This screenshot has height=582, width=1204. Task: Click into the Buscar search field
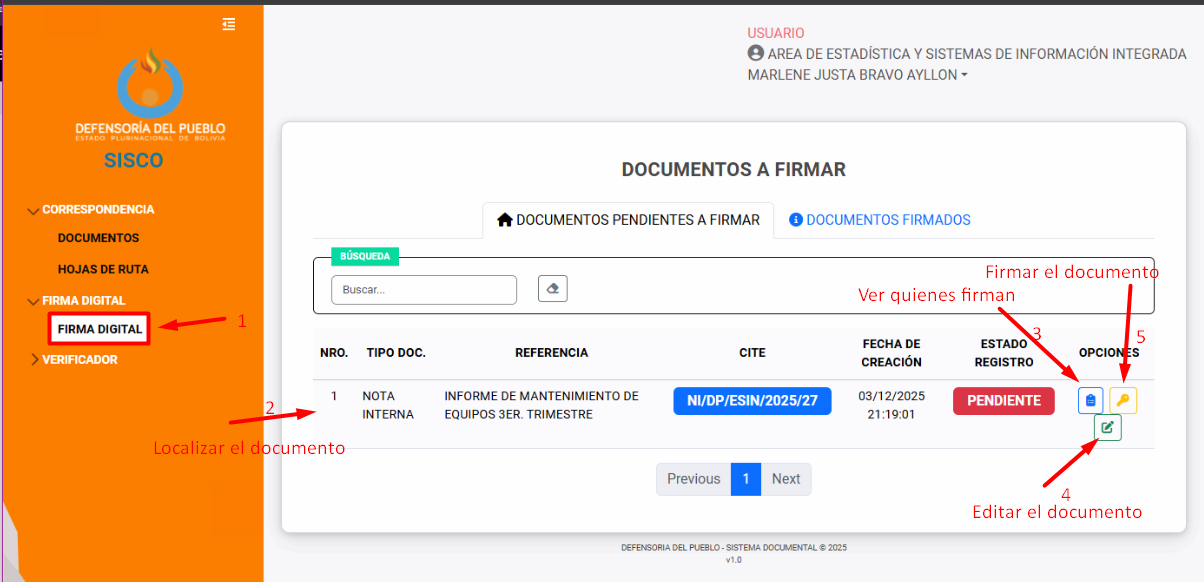coord(424,290)
